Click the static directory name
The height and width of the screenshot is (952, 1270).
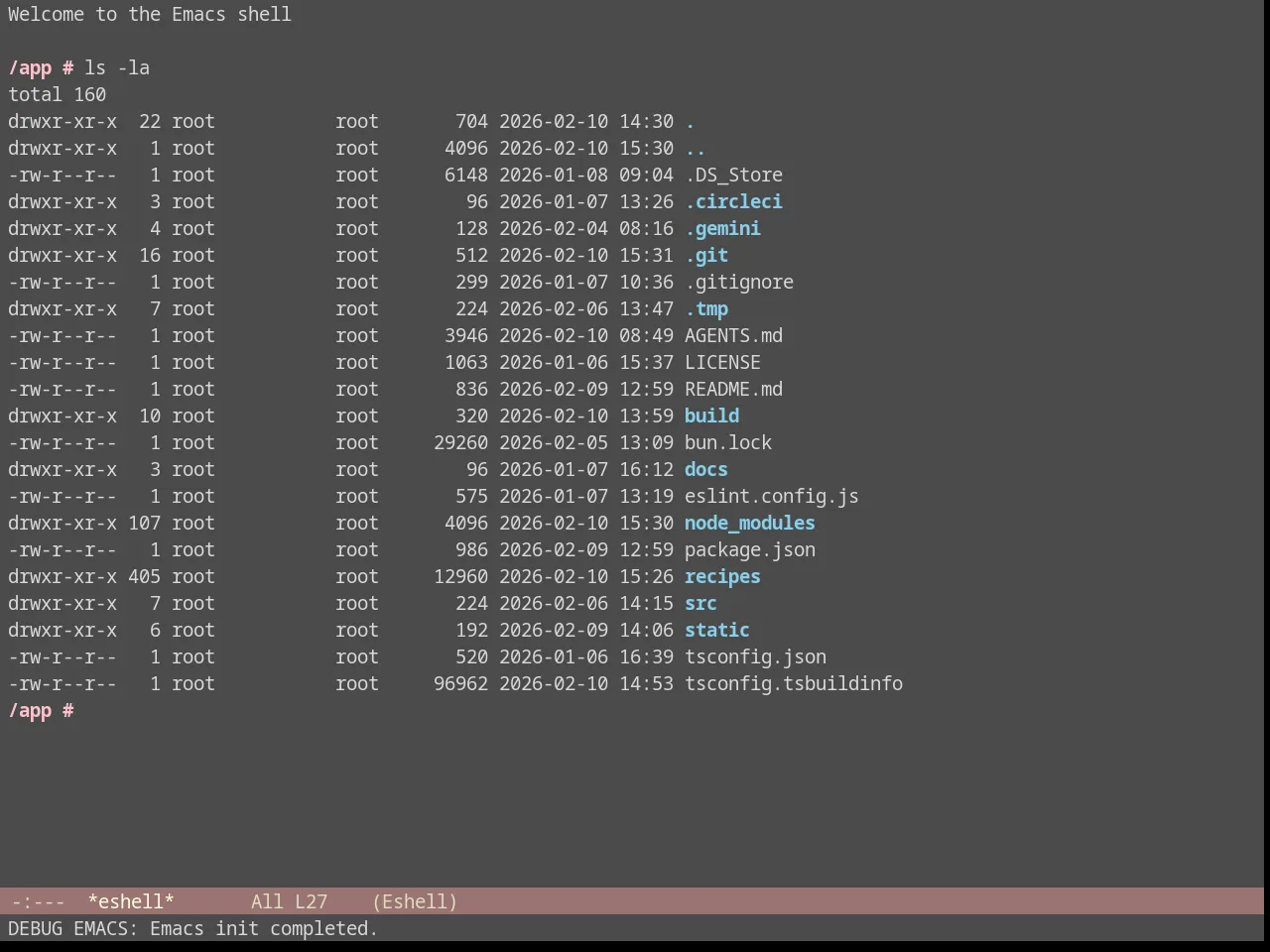point(717,630)
